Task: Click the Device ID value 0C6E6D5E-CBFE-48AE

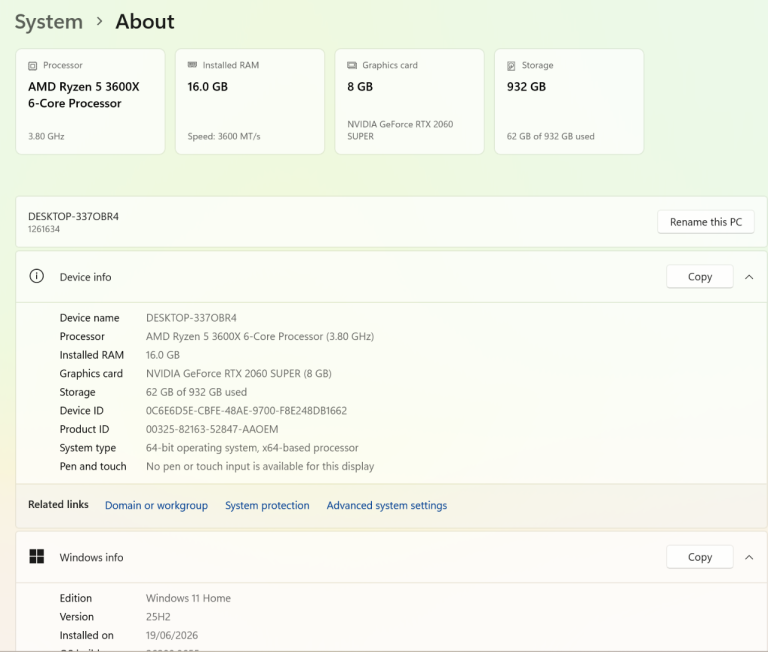Action: coord(246,411)
